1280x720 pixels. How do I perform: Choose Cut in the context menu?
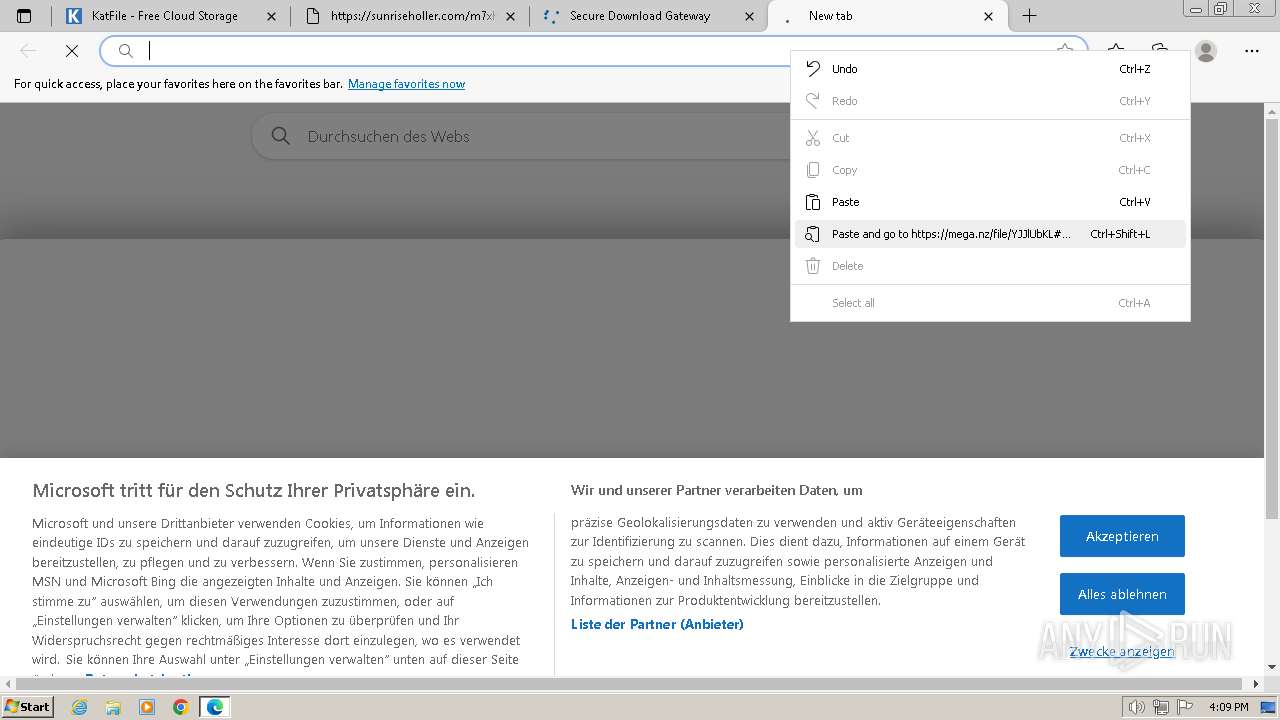[990, 138]
